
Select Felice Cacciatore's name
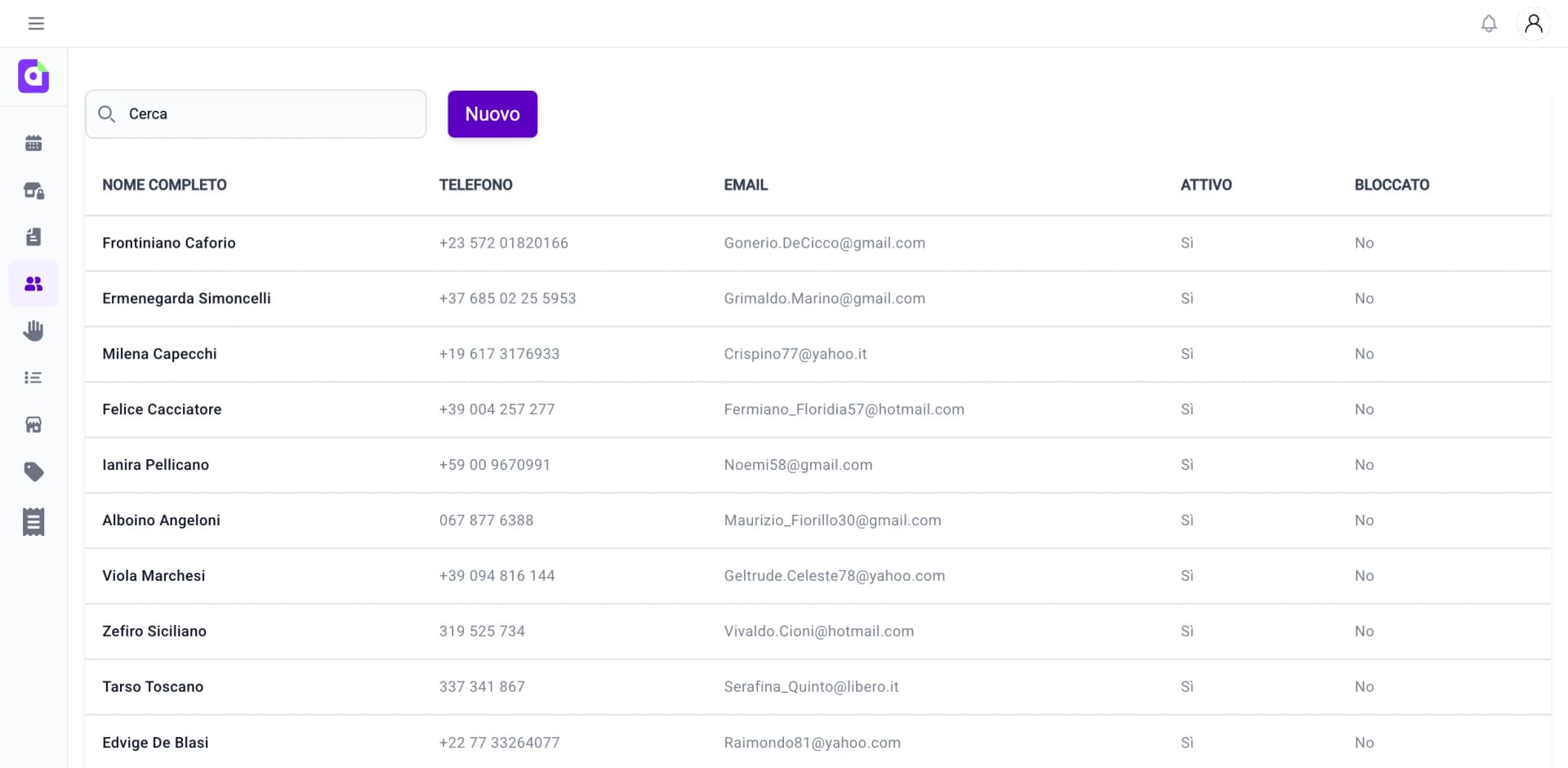pos(162,409)
